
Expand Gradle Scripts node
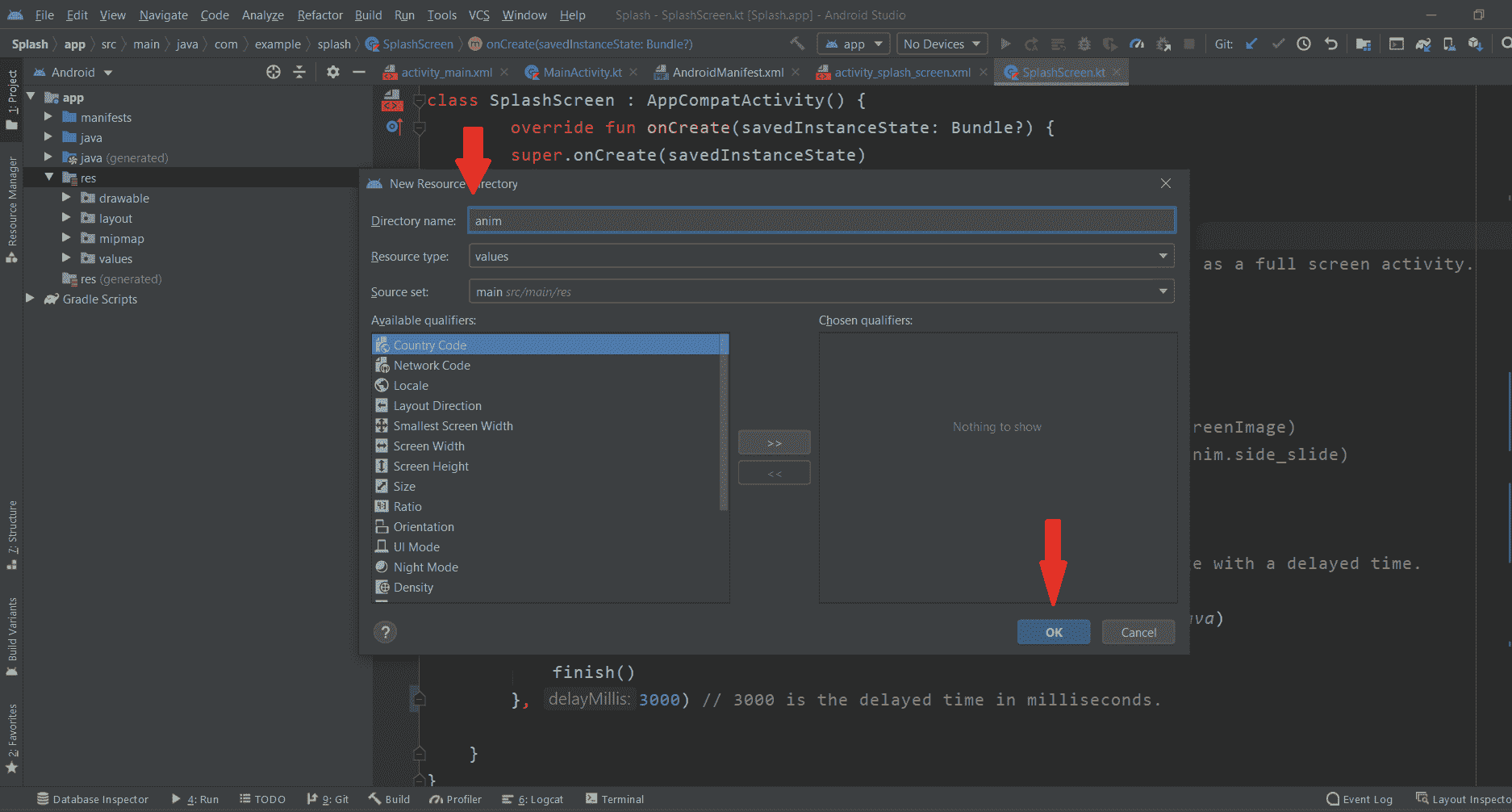(x=30, y=299)
